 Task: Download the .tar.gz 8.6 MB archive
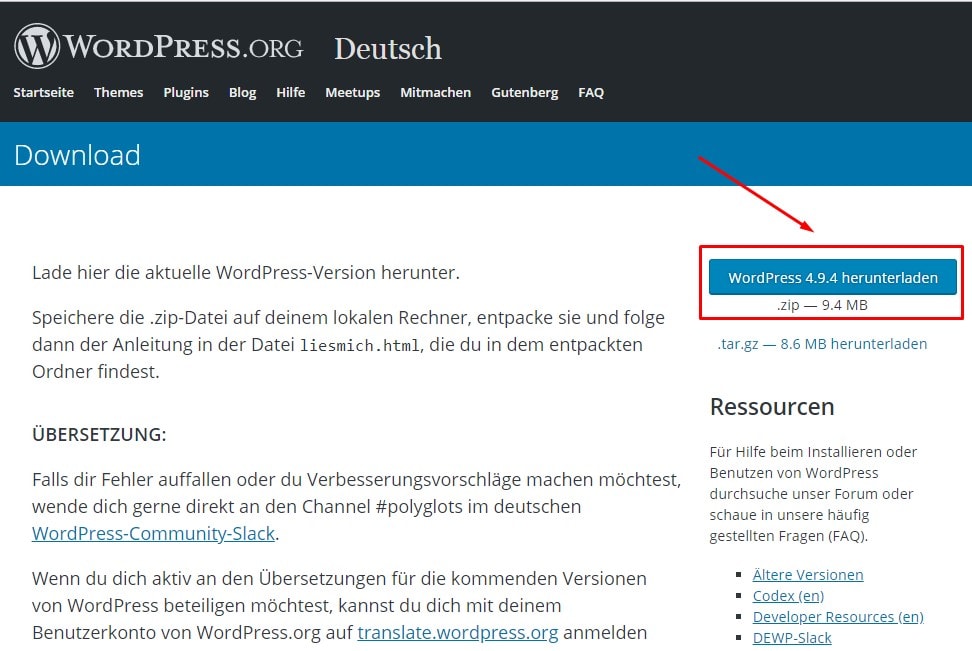[x=822, y=343]
